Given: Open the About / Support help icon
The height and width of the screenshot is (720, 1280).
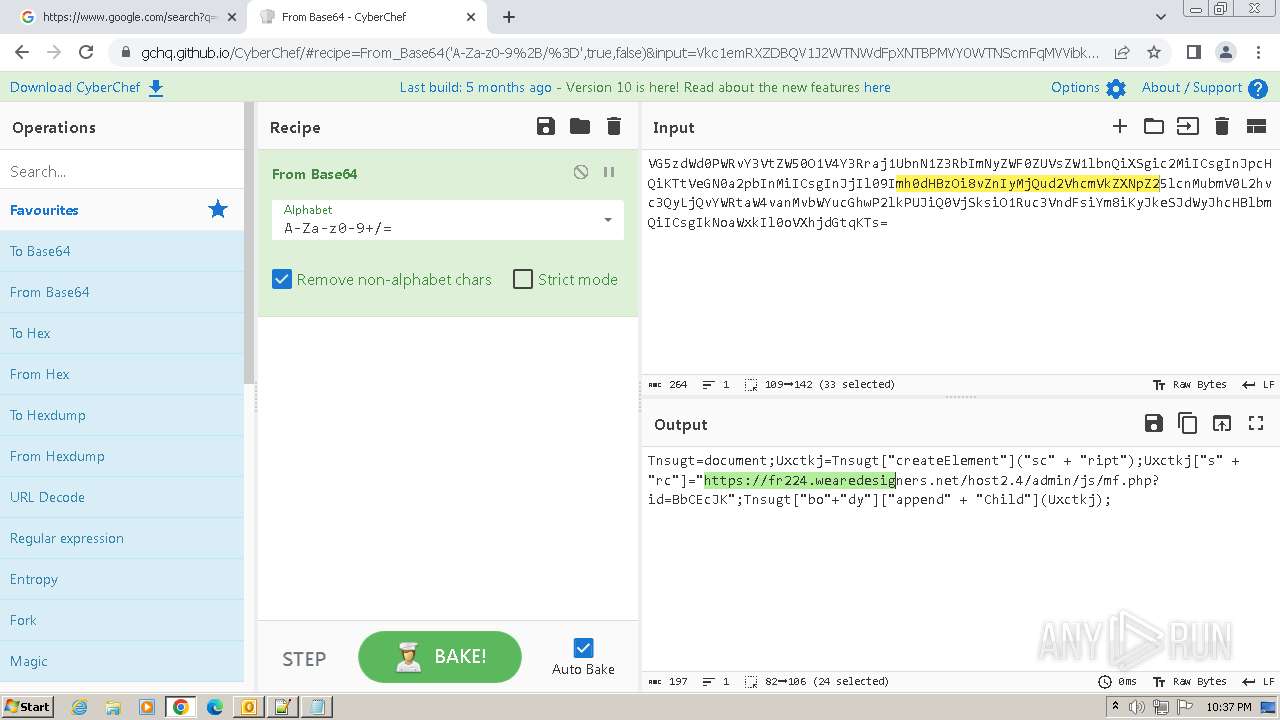Looking at the screenshot, I should coord(1258,88).
